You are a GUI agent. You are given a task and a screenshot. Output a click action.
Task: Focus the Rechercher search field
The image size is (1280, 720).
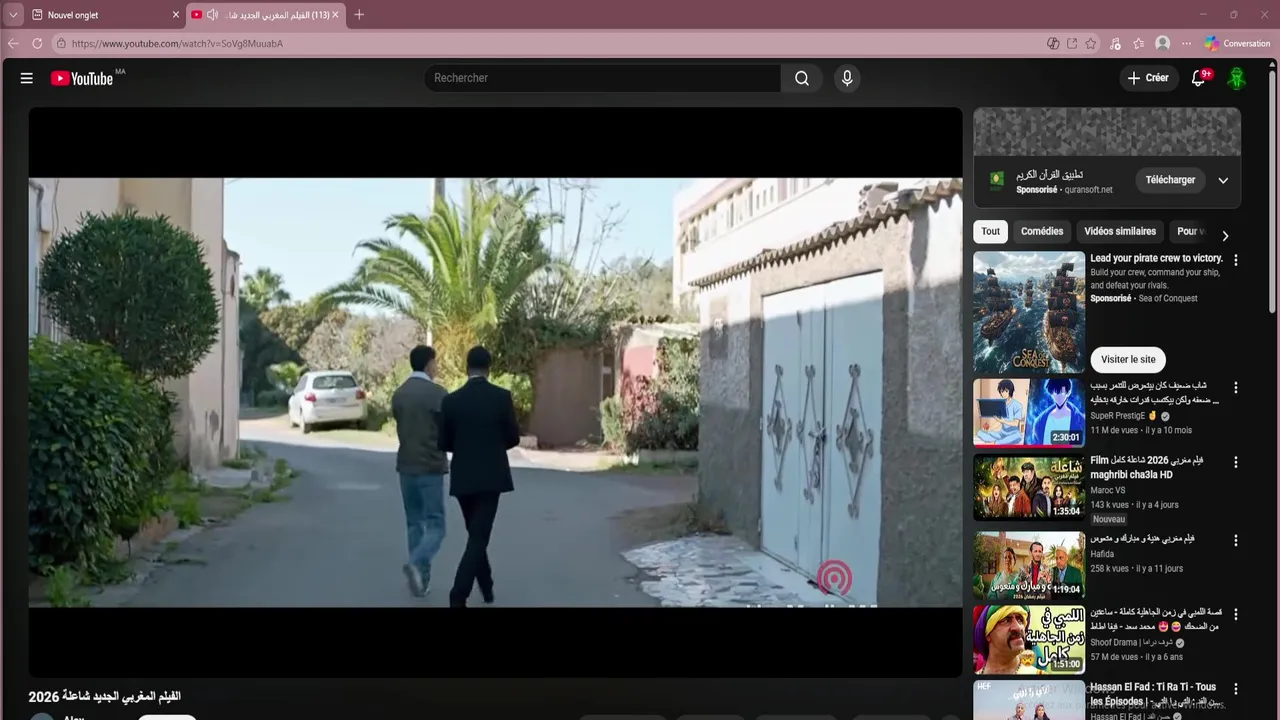click(x=604, y=78)
